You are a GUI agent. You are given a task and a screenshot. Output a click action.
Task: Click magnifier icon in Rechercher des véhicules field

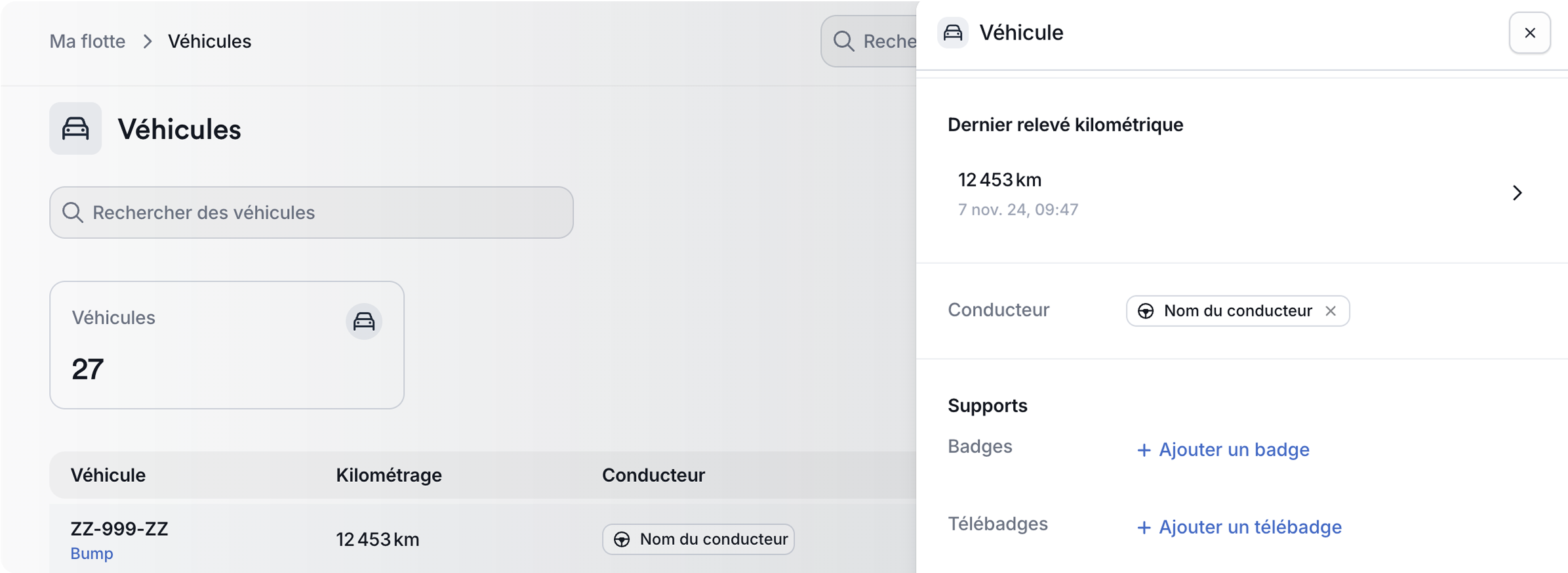coord(73,213)
